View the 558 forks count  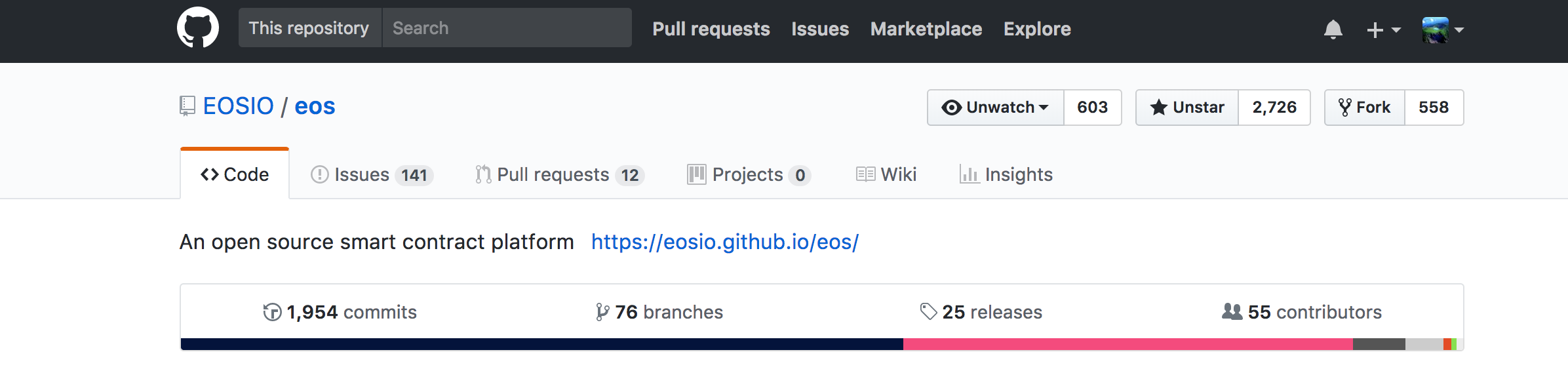point(1434,107)
